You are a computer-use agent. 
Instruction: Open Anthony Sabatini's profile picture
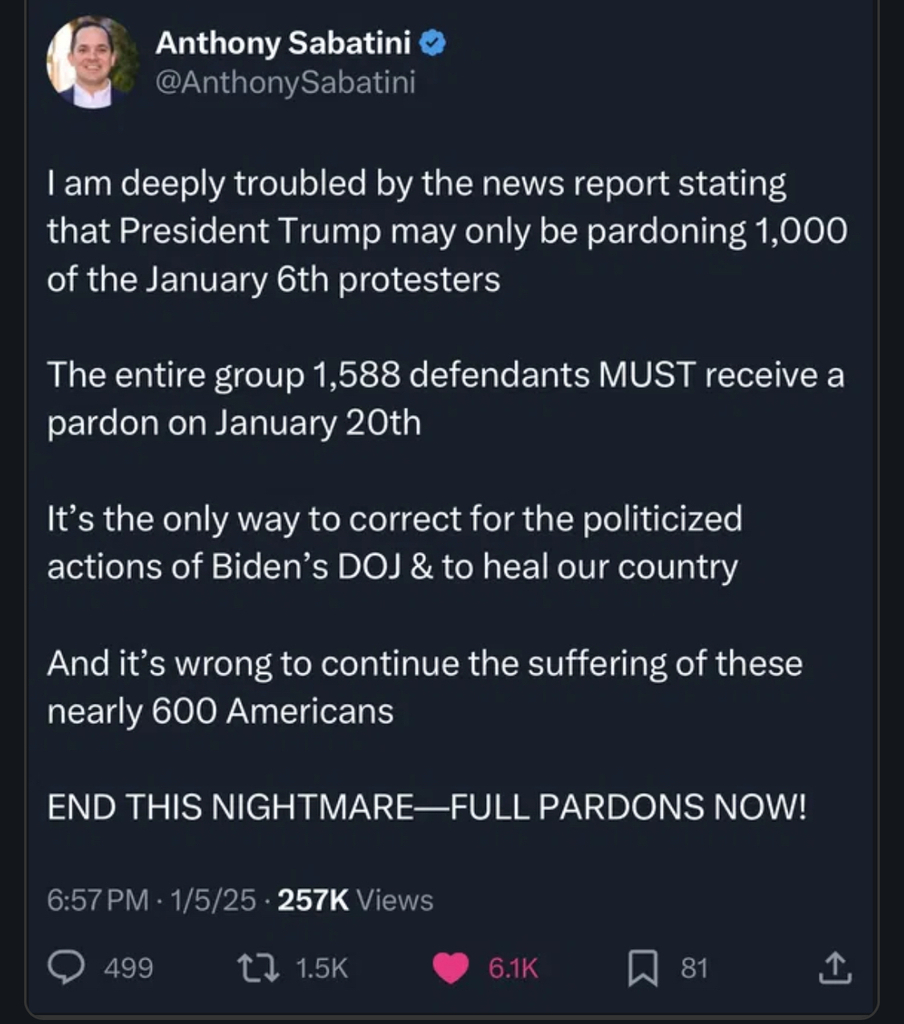click(x=92, y=62)
